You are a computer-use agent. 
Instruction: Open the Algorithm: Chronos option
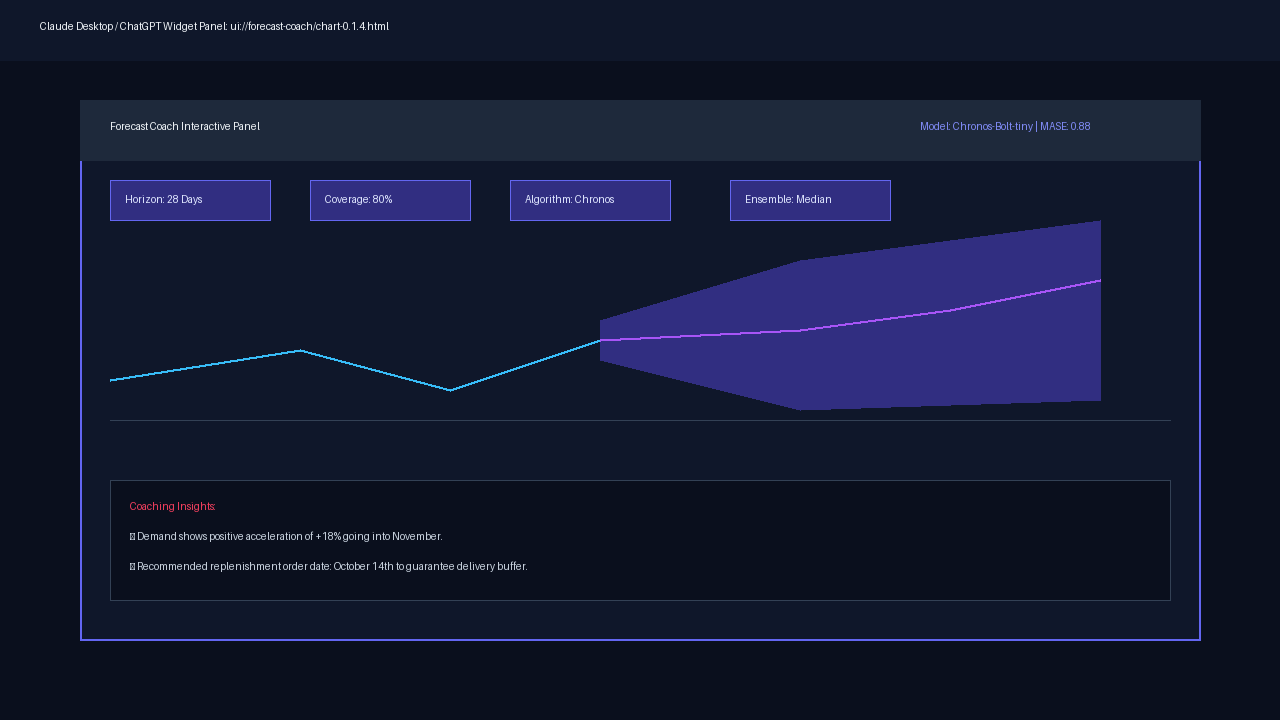click(x=590, y=200)
